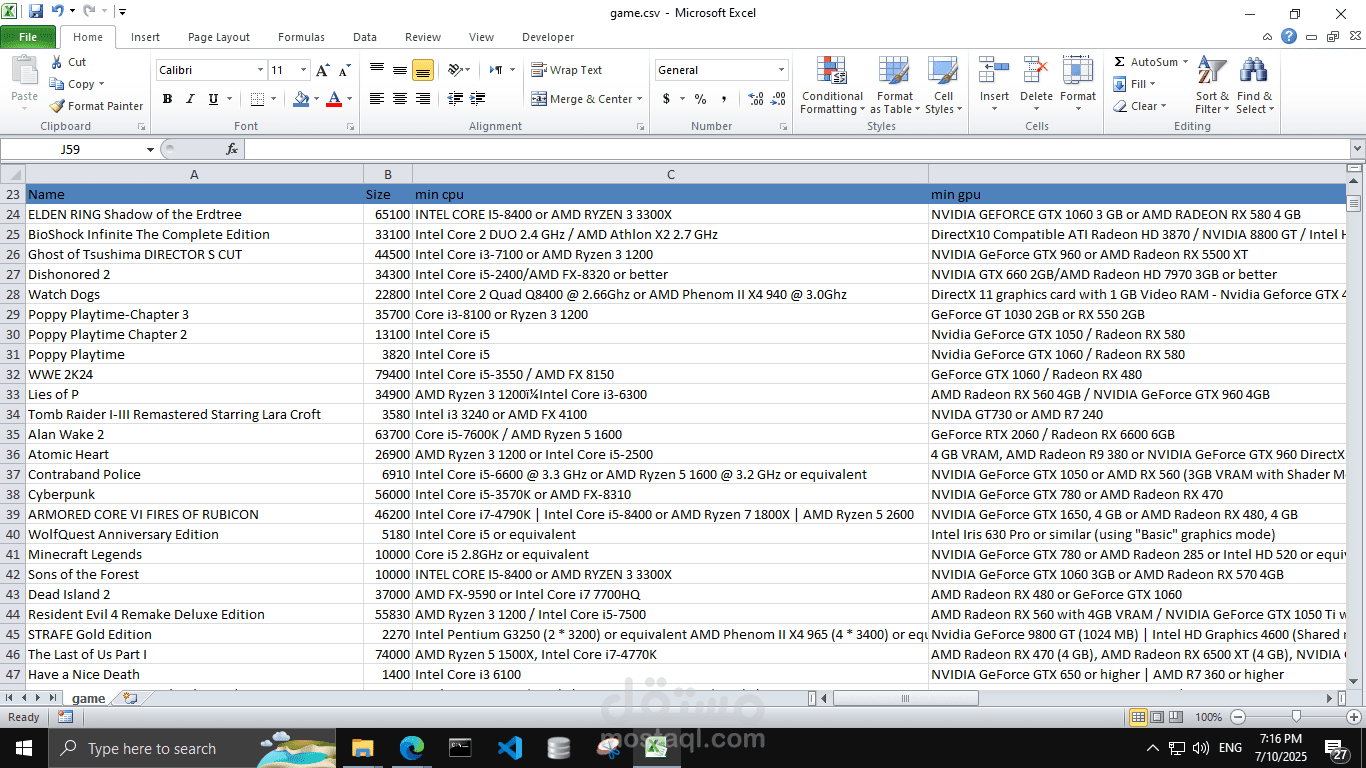
Task: Open Format as Table gallery
Action: (895, 85)
